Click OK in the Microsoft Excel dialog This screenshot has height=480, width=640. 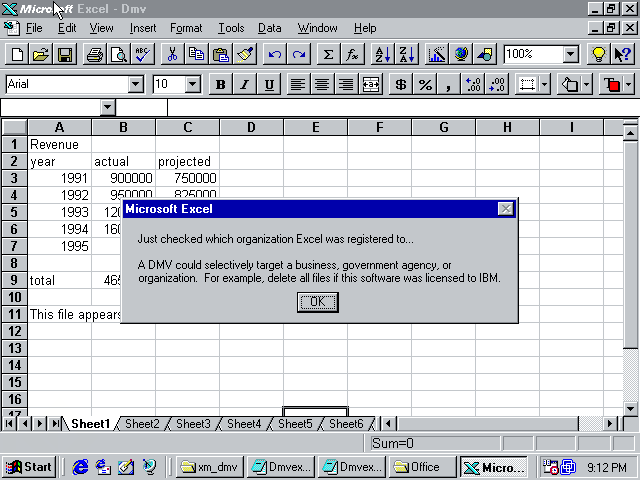[318, 302]
